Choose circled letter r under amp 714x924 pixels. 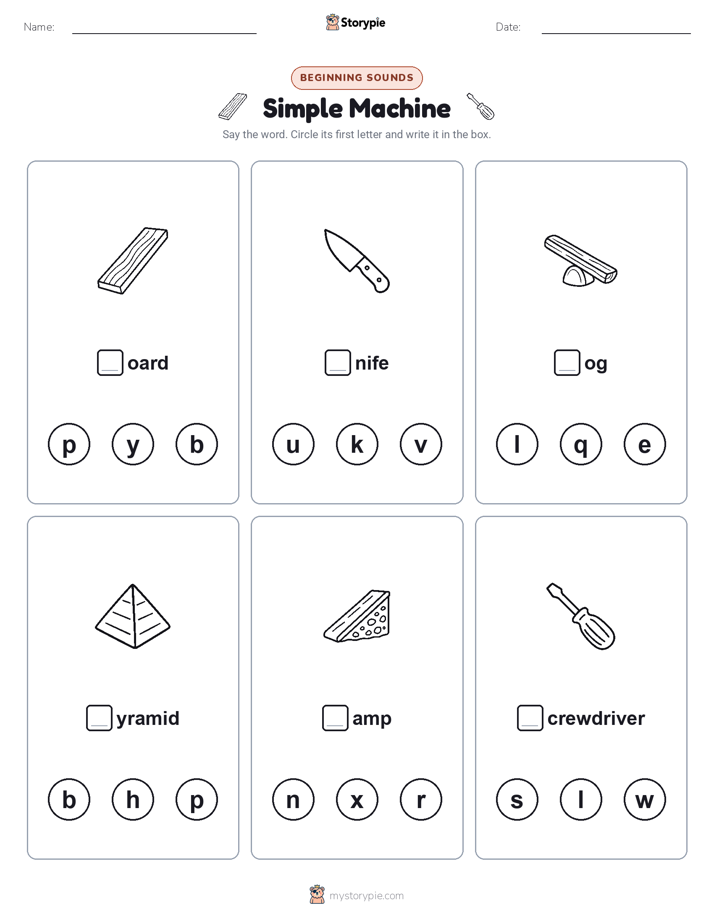[421, 800]
